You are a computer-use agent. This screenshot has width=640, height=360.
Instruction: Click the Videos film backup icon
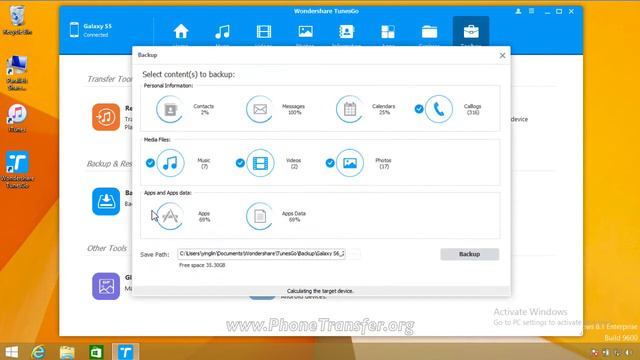click(260, 163)
